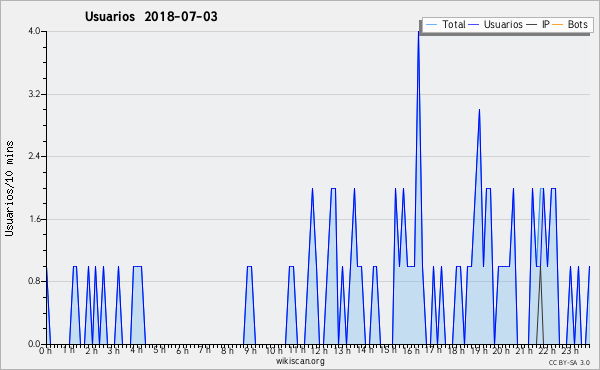
Task: Click the 4.0 y-axis value
Action: pos(34,31)
